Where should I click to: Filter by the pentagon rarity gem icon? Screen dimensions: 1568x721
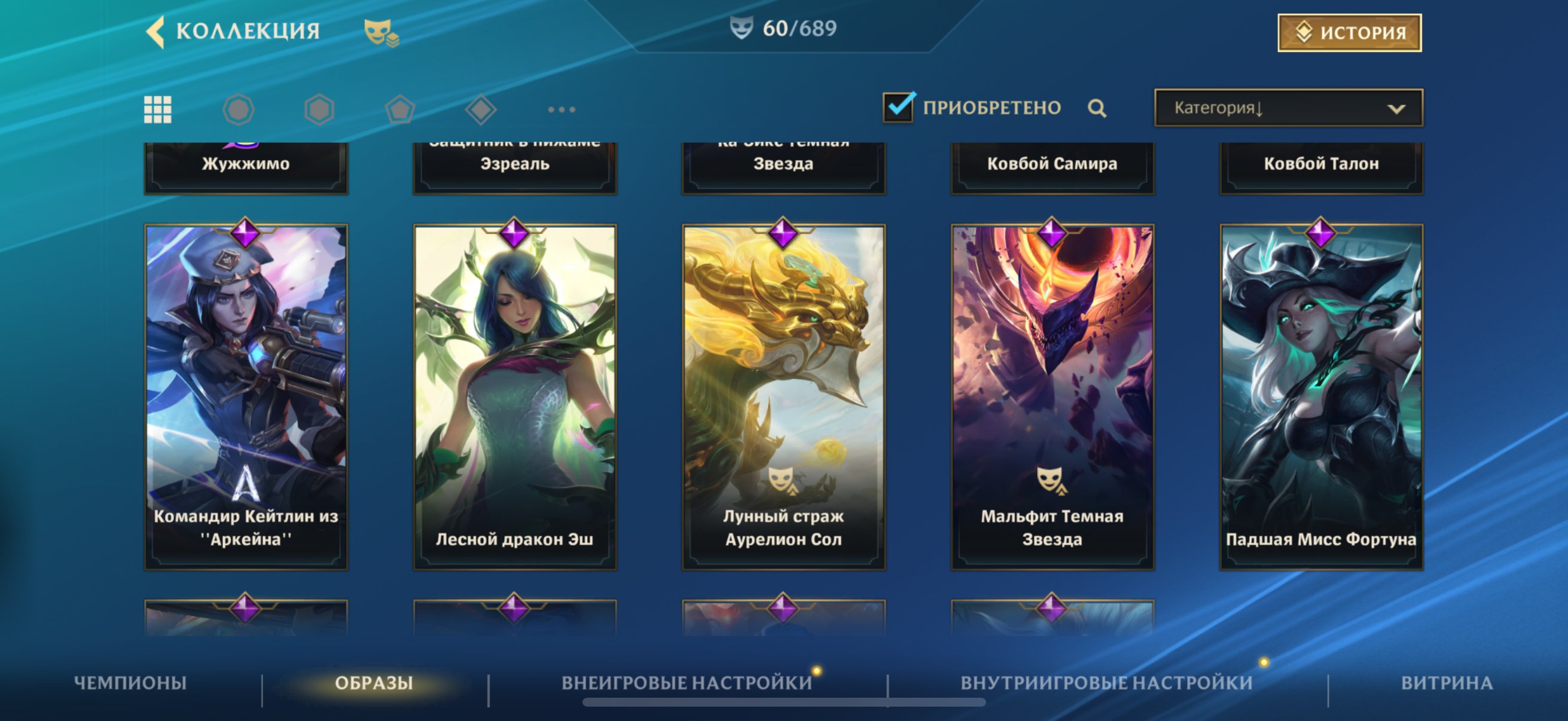click(x=401, y=109)
